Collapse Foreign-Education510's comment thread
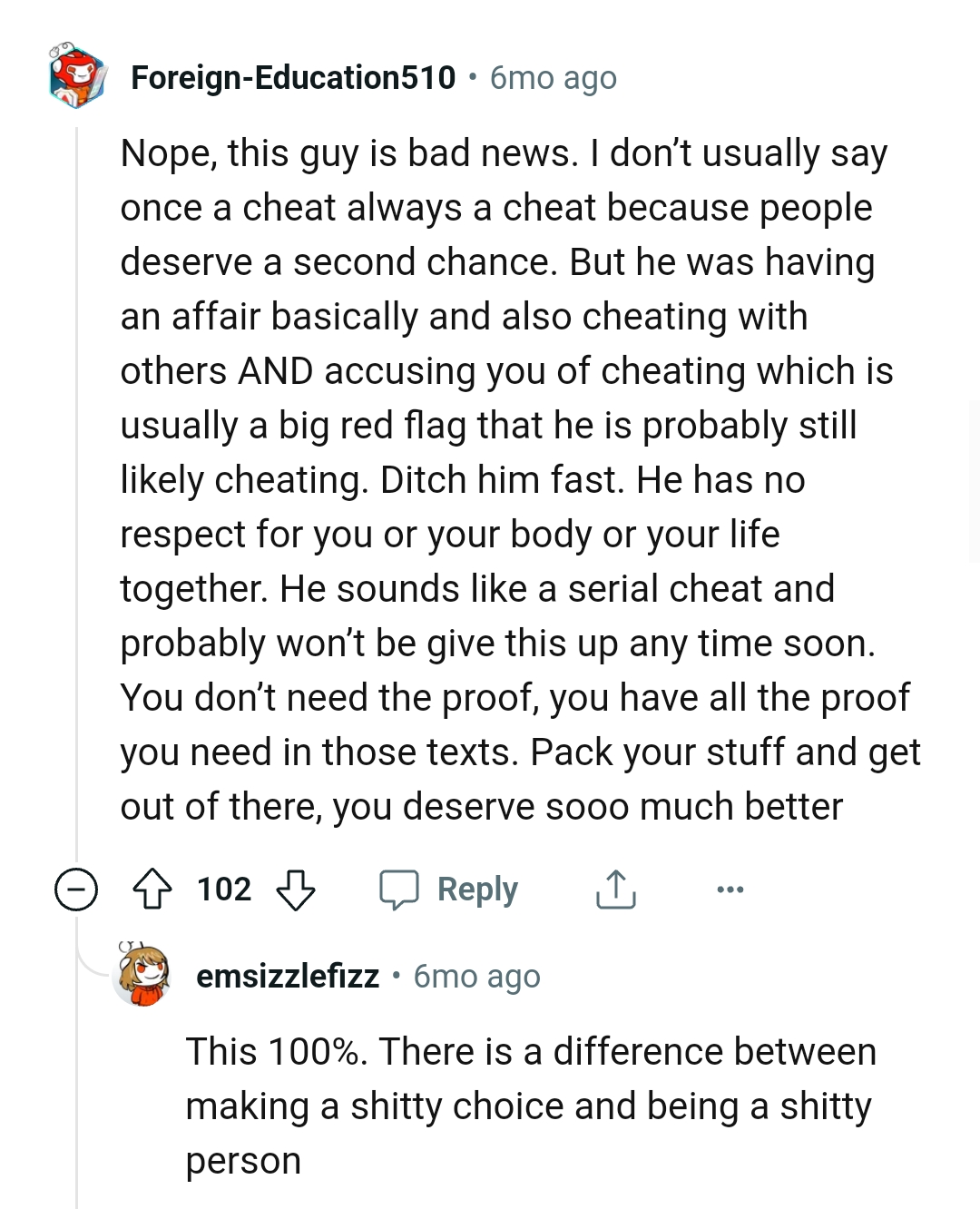 74,890
